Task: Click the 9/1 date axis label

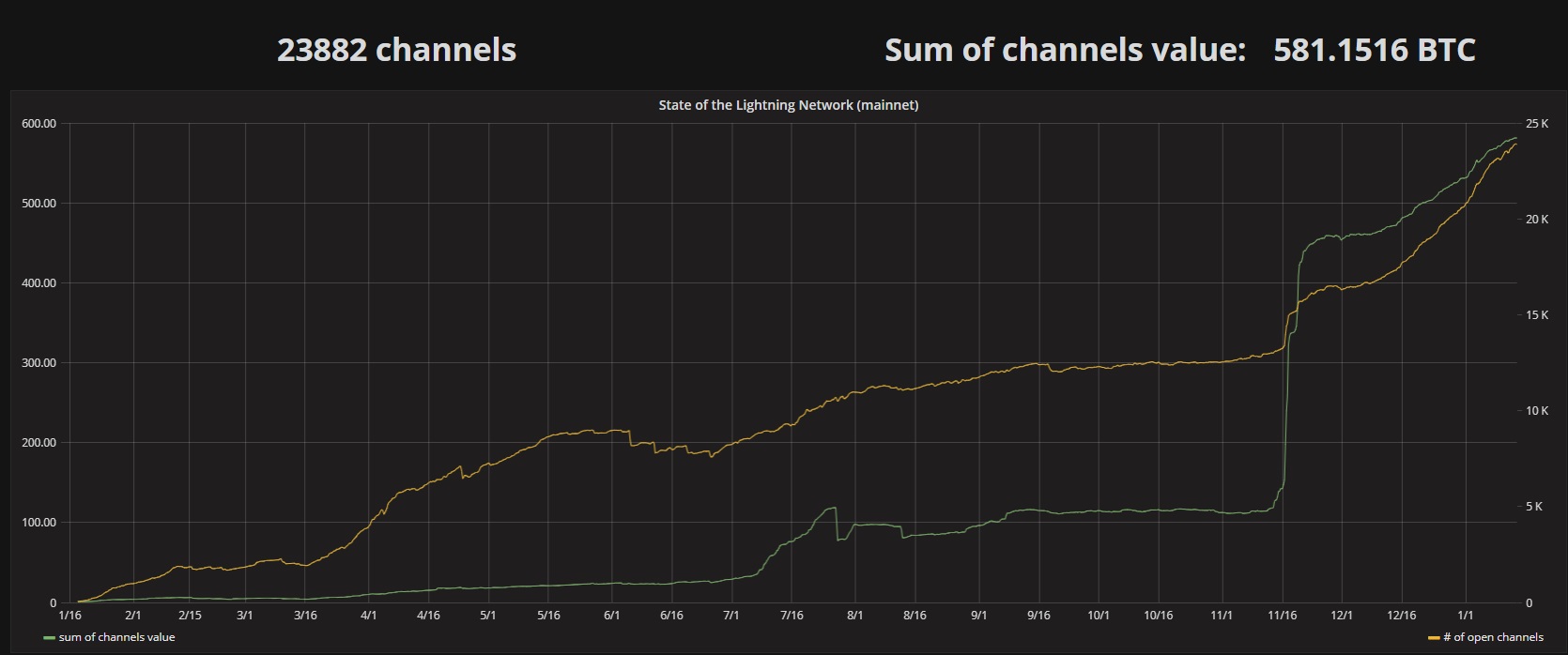Action: click(x=979, y=616)
